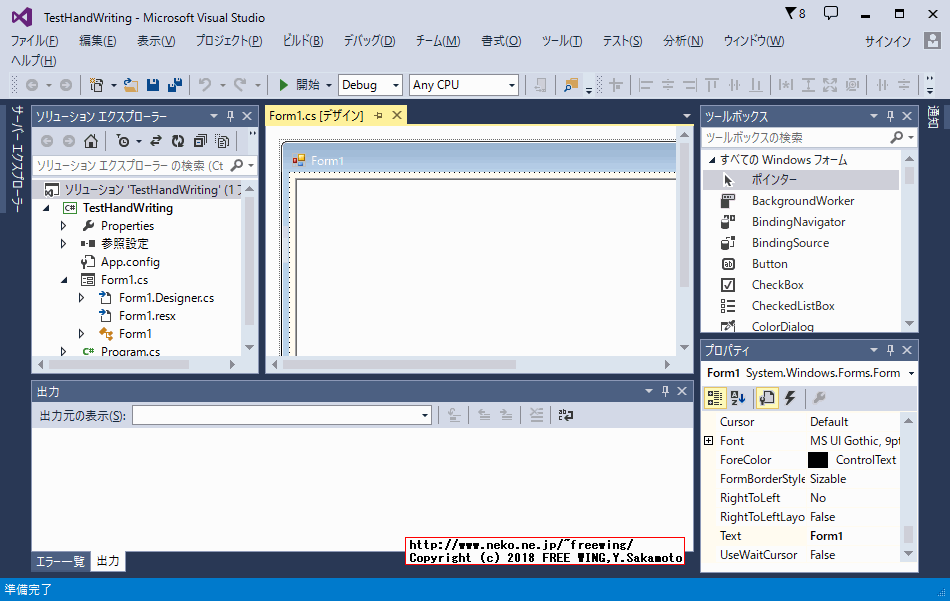
Task: Switch to Events view with the lightning icon
Action: click(x=789, y=399)
